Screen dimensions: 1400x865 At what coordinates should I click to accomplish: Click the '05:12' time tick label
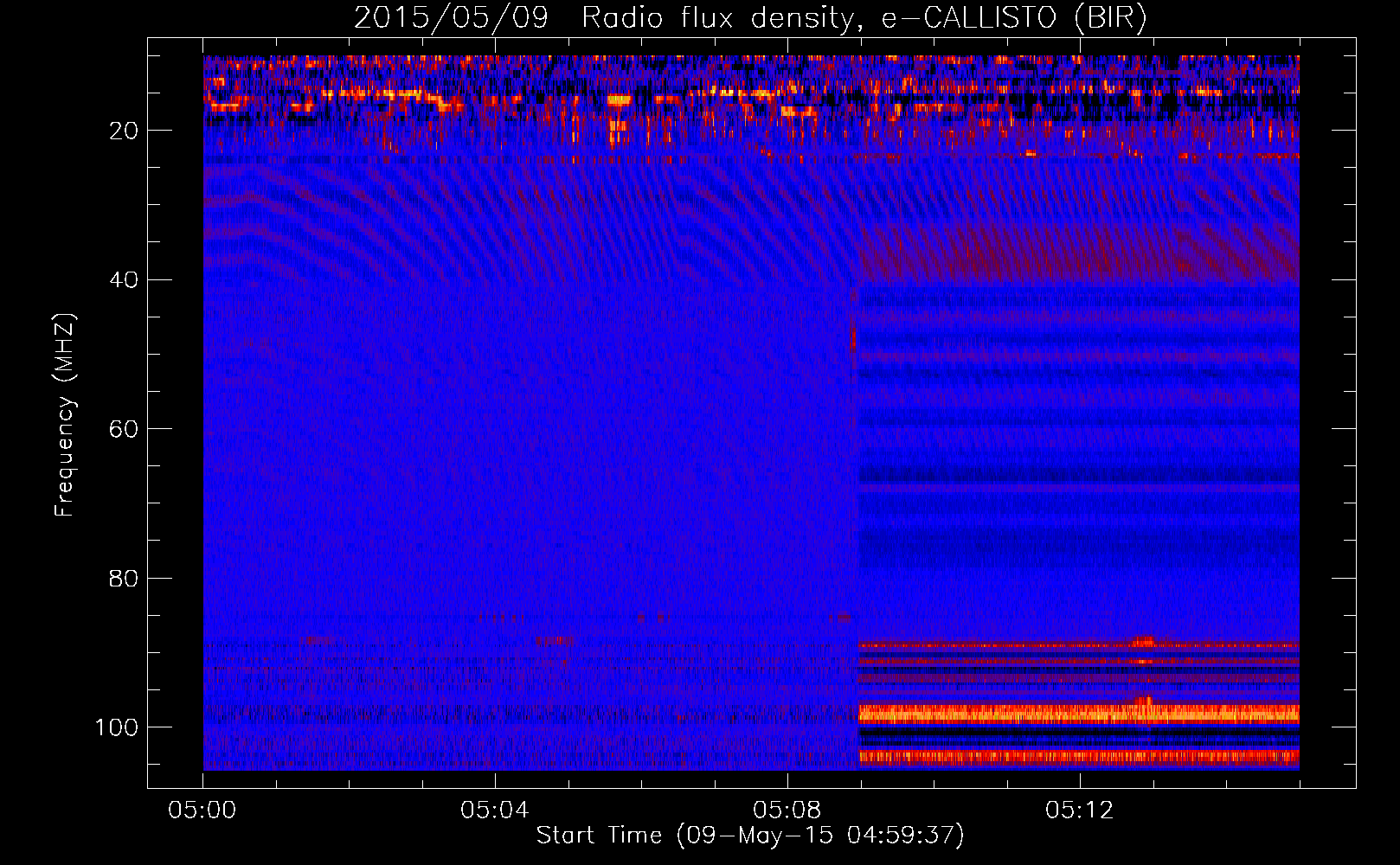[1080, 810]
